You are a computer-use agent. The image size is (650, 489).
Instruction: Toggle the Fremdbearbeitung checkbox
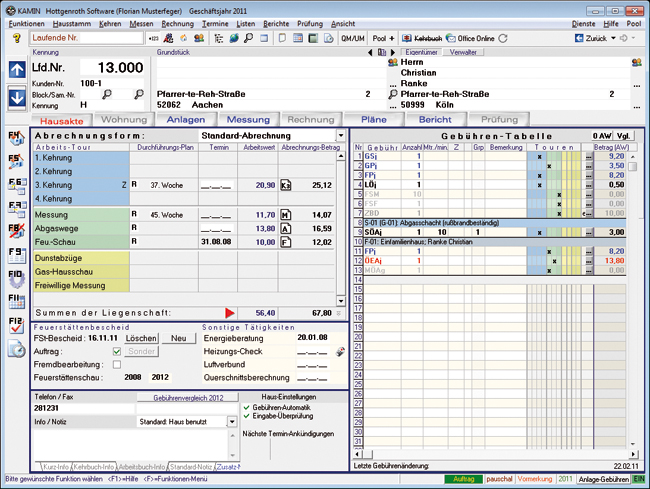(117, 365)
